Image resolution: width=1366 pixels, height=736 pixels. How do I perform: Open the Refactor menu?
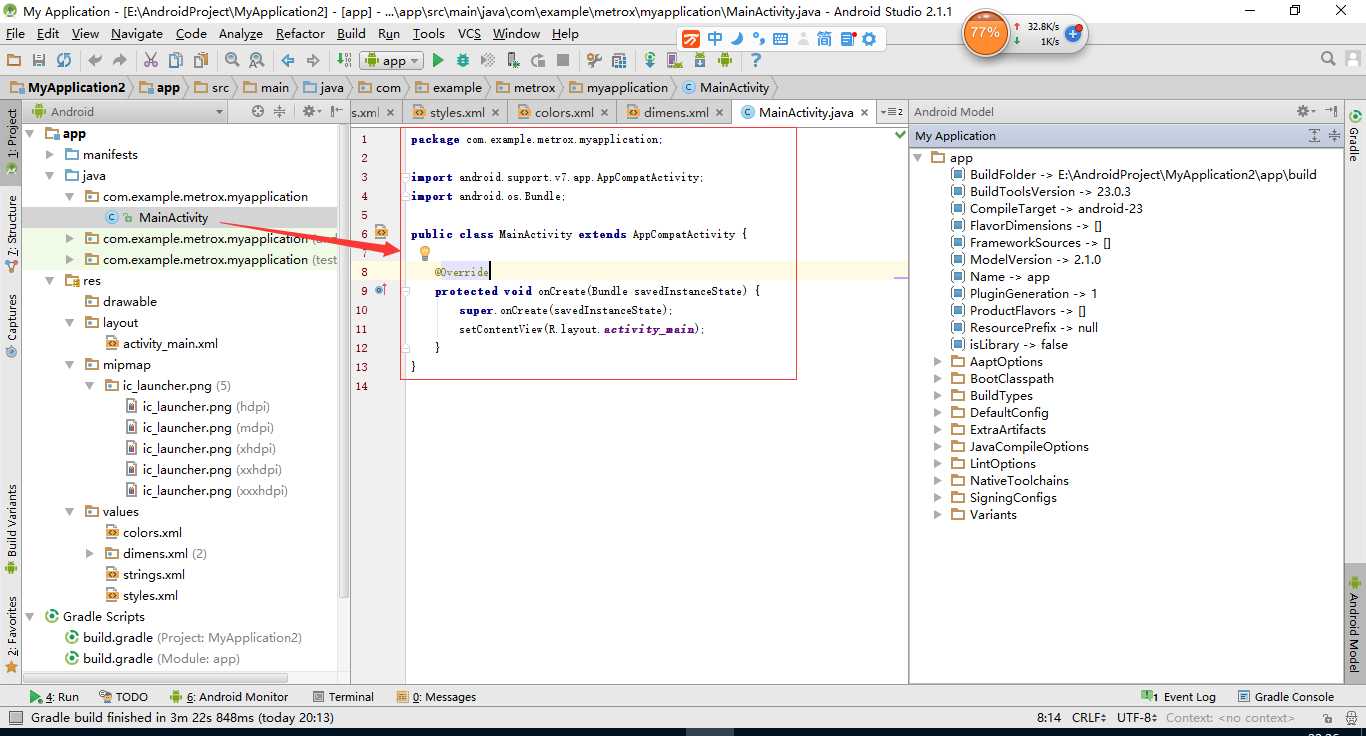300,33
